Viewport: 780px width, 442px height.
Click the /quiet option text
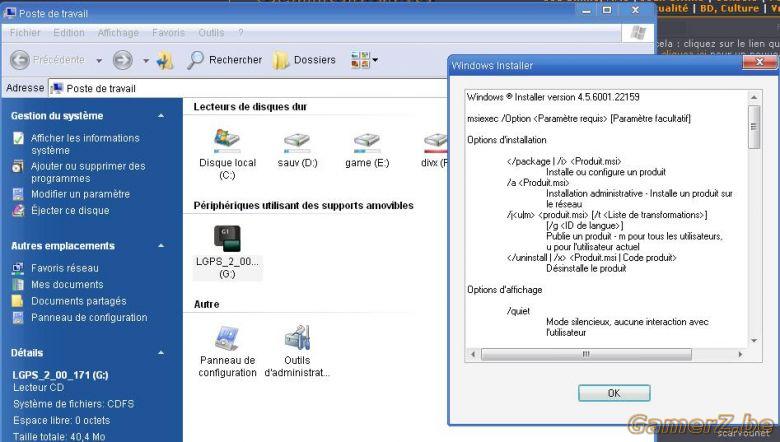(x=518, y=311)
